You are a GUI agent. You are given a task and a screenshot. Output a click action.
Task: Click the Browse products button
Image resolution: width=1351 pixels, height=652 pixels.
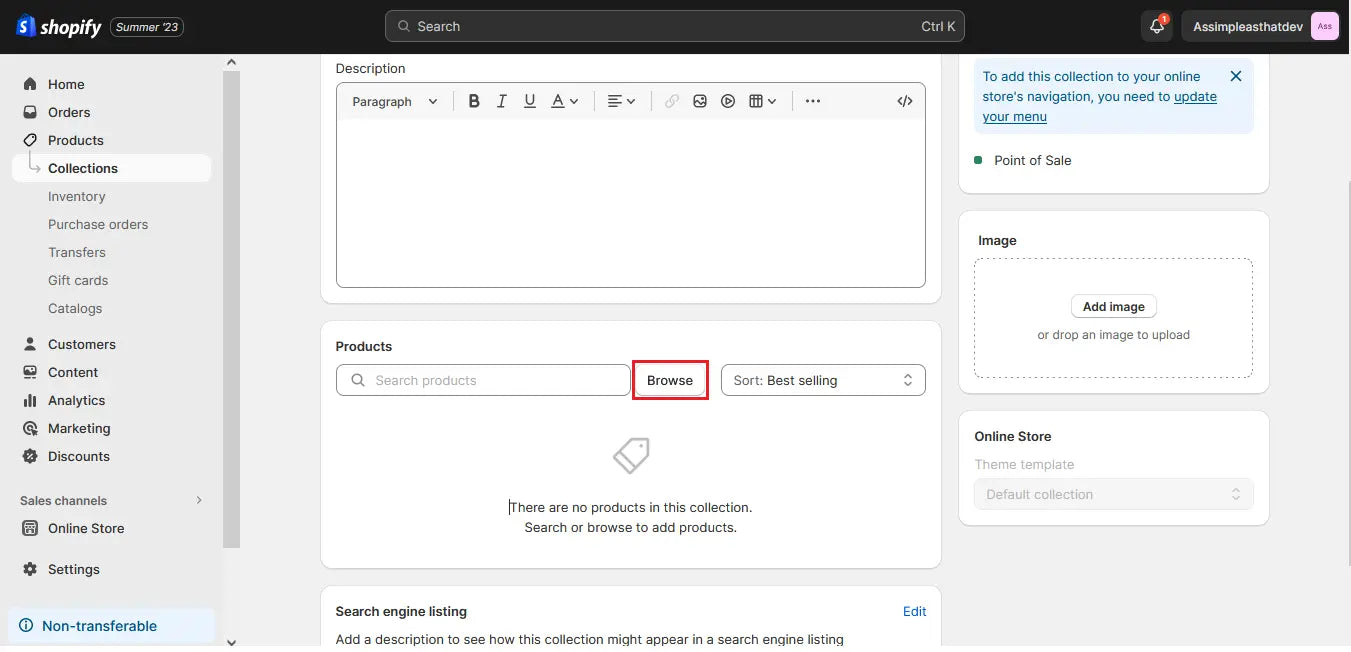click(670, 380)
